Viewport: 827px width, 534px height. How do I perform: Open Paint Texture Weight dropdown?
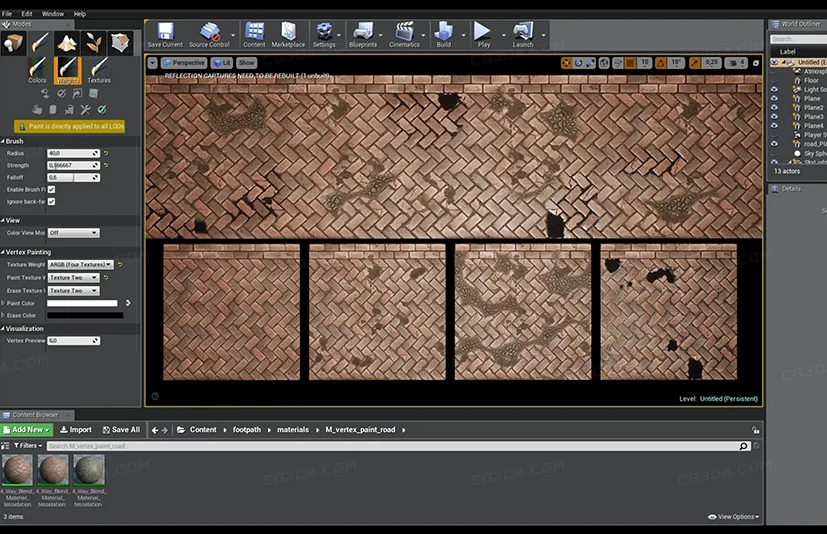point(73,278)
